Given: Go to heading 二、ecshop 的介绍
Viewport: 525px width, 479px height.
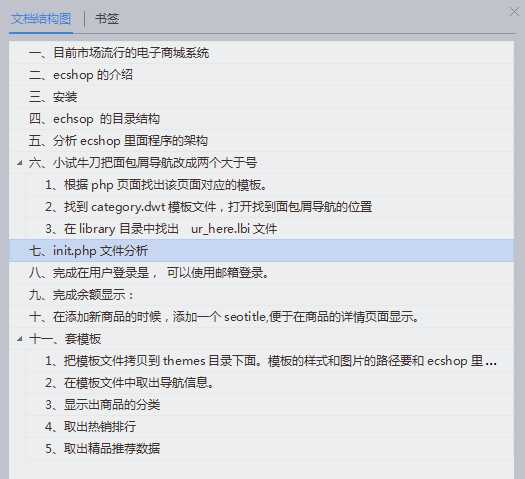Looking at the screenshot, I should click(81, 75).
